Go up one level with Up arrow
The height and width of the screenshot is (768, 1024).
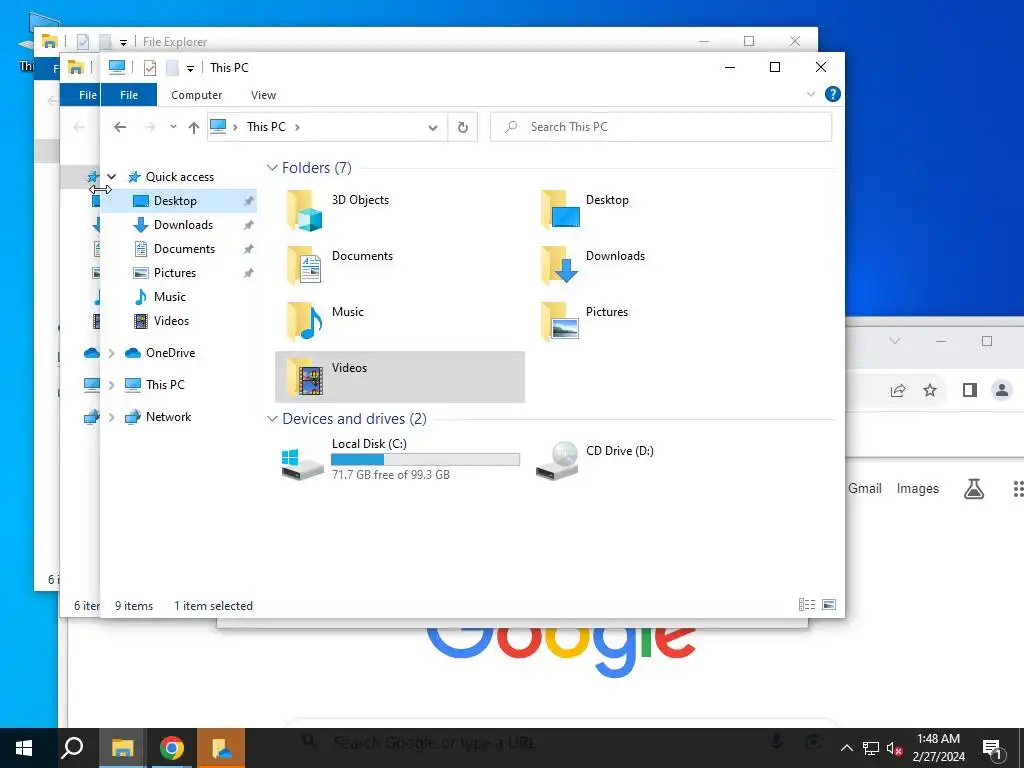(x=193, y=127)
